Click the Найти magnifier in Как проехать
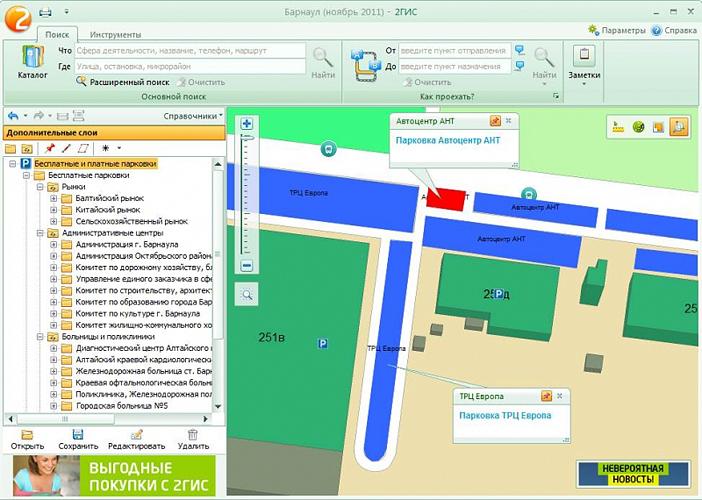This screenshot has width=702, height=500. point(544,58)
